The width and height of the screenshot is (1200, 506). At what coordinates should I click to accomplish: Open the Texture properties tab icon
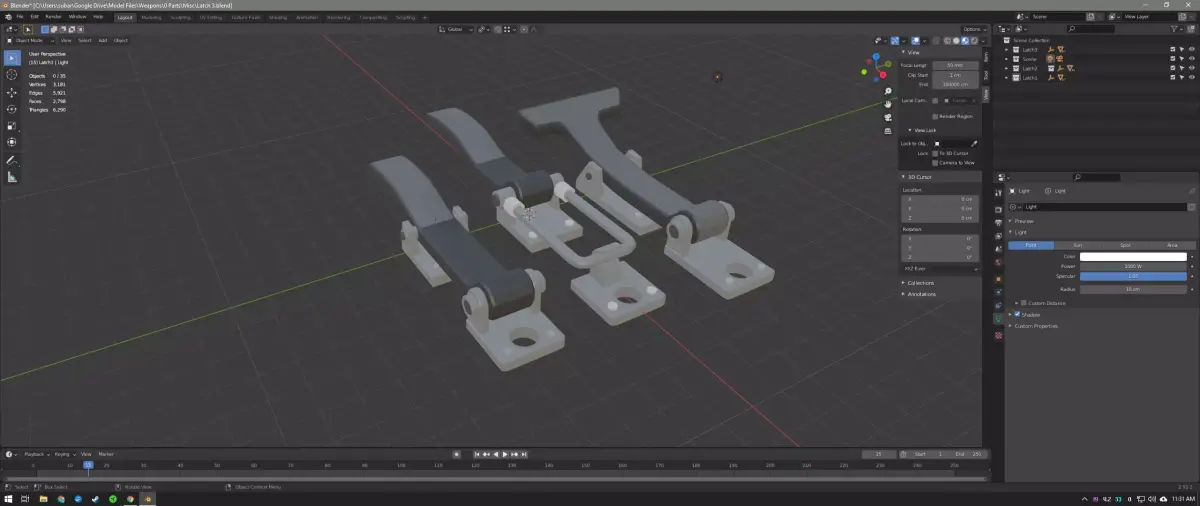999,337
